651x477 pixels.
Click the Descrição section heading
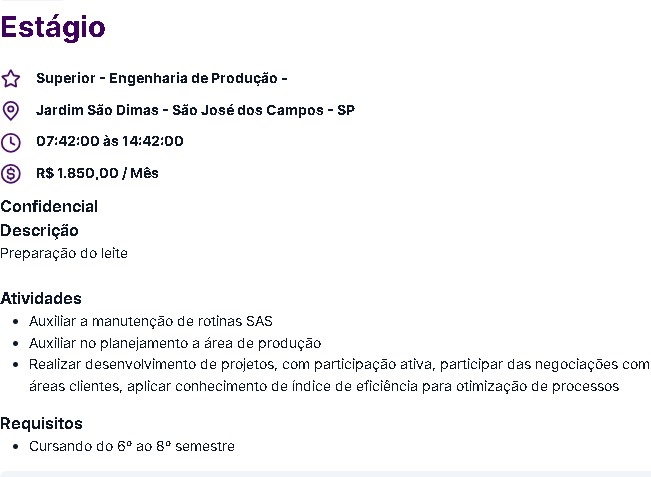(39, 231)
